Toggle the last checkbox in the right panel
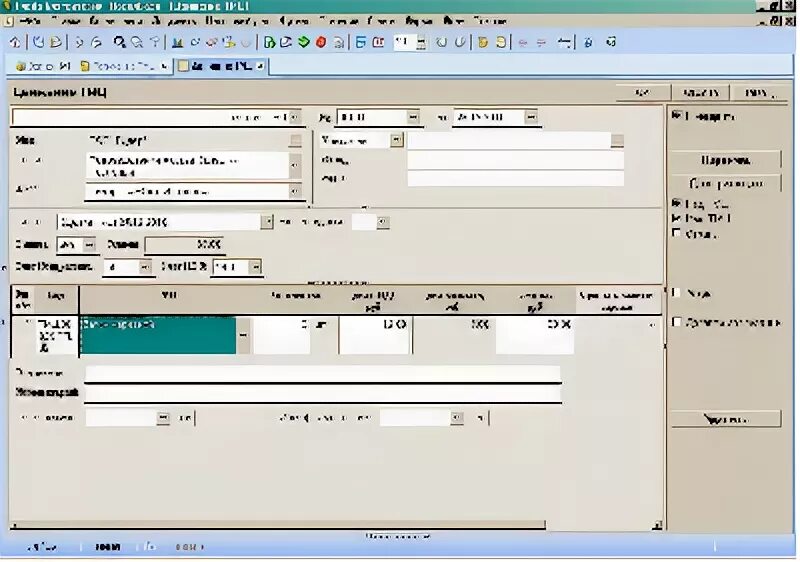This screenshot has width=800, height=562. click(677, 322)
